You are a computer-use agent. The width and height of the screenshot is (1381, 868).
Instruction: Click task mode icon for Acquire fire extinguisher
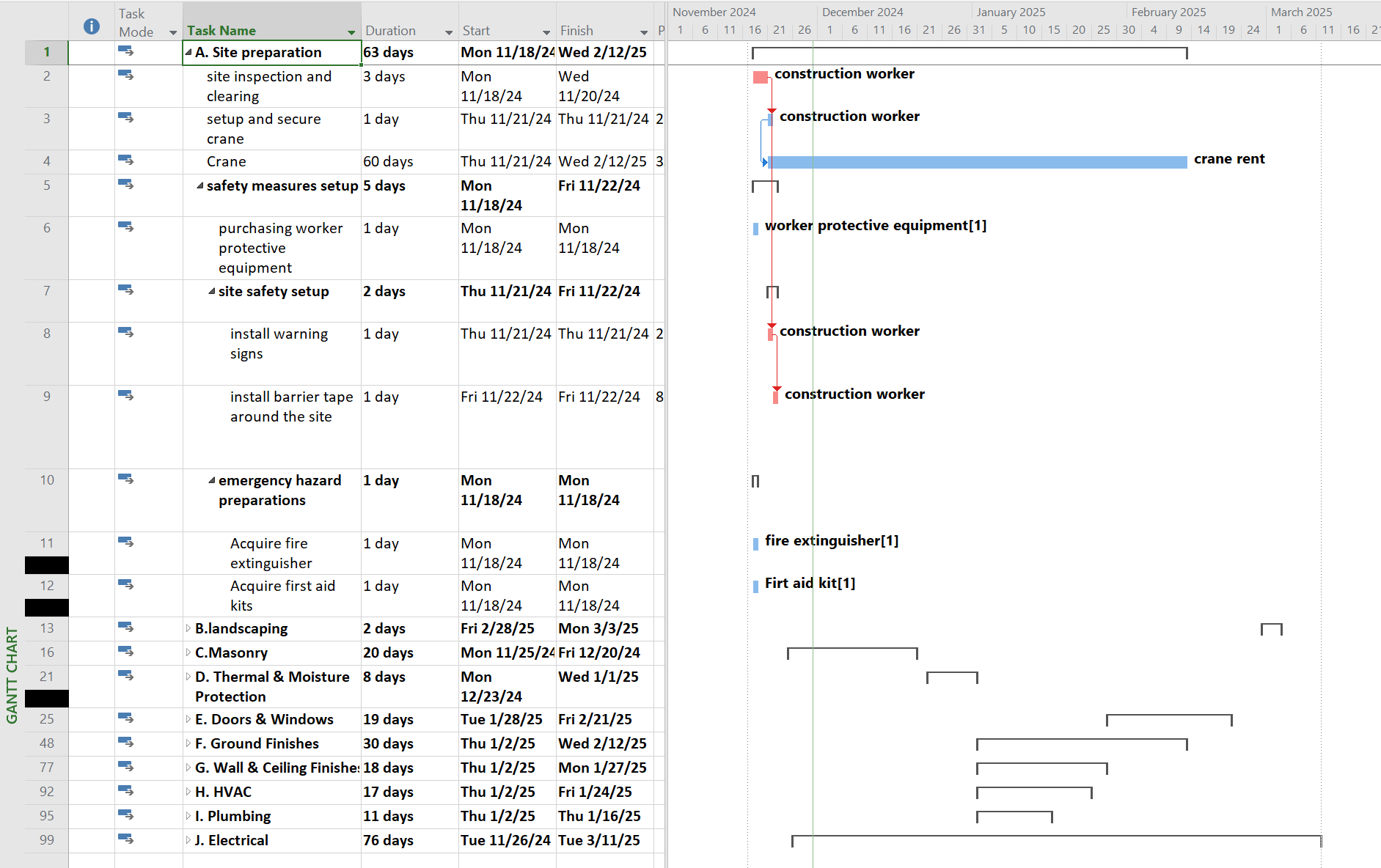(x=126, y=542)
